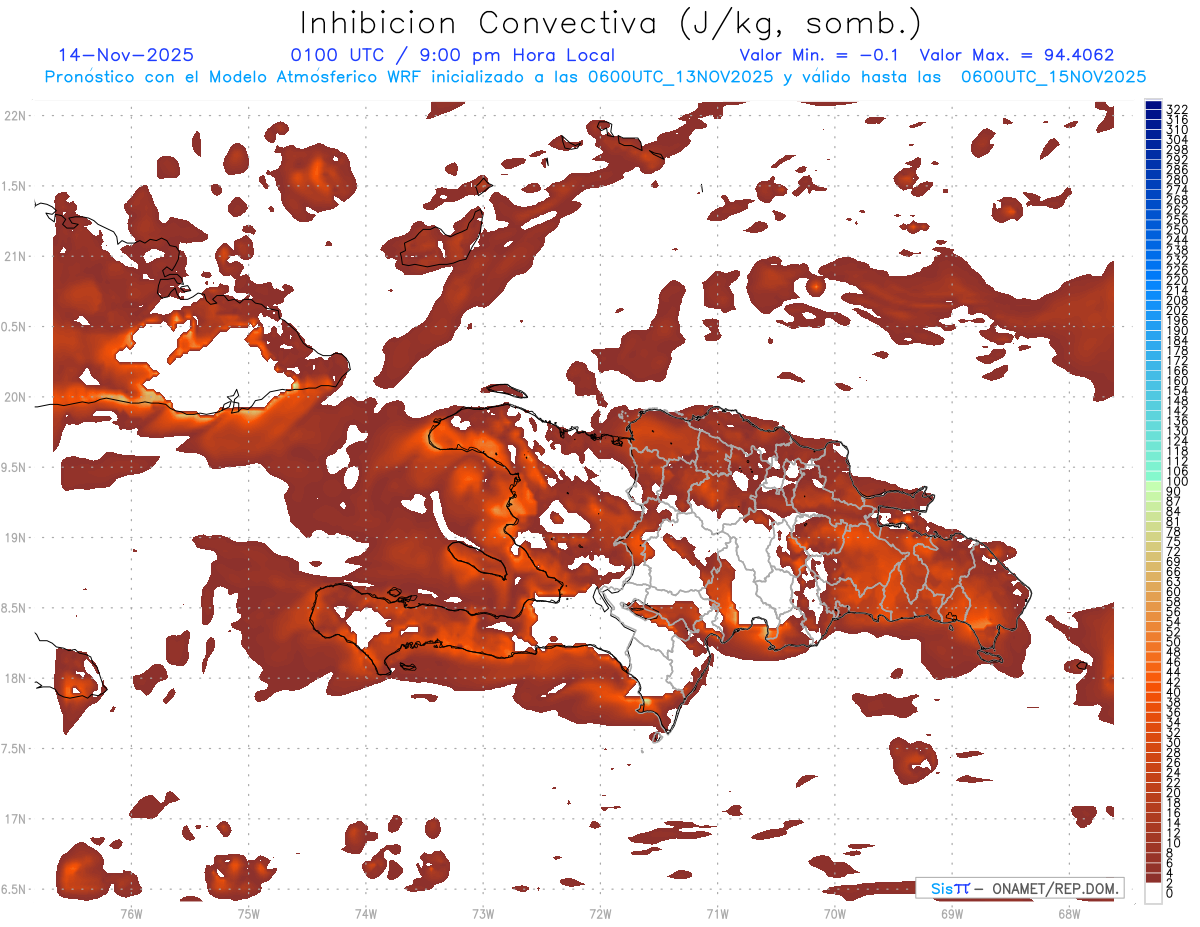1200x927 pixels.
Task: Click the '60' color scale value
Action: [1174, 591]
